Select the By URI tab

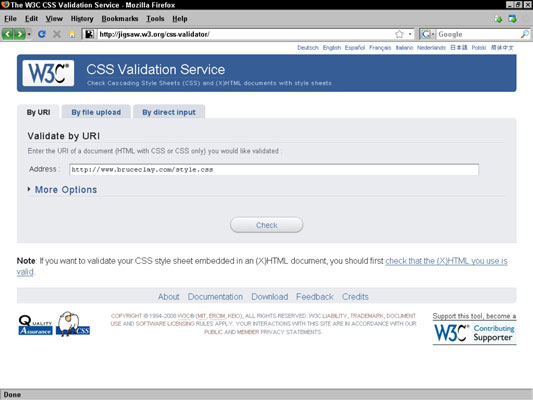pos(38,112)
